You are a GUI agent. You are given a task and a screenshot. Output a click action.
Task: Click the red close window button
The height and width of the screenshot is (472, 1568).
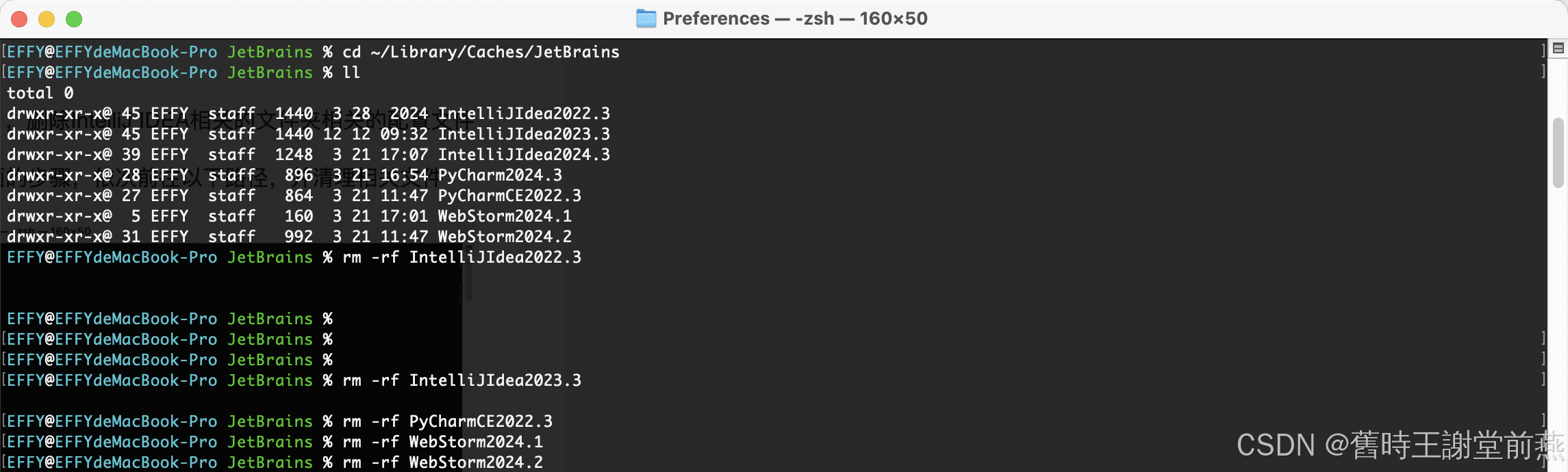[19, 19]
